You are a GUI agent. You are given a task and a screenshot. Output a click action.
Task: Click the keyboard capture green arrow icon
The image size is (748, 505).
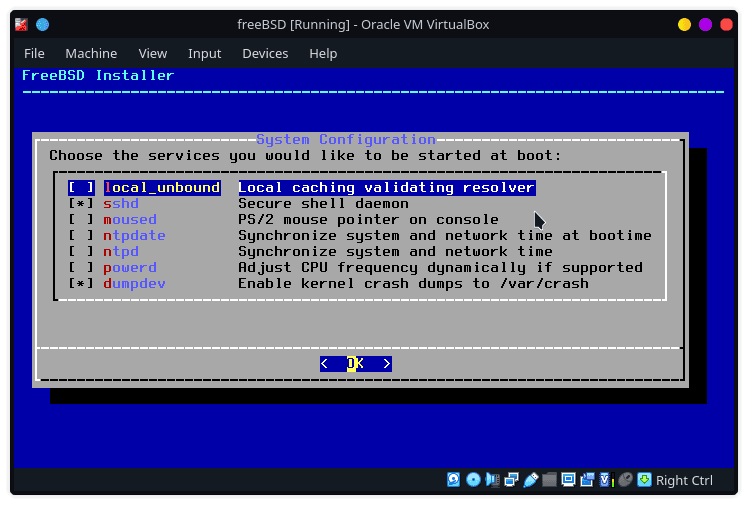click(644, 480)
